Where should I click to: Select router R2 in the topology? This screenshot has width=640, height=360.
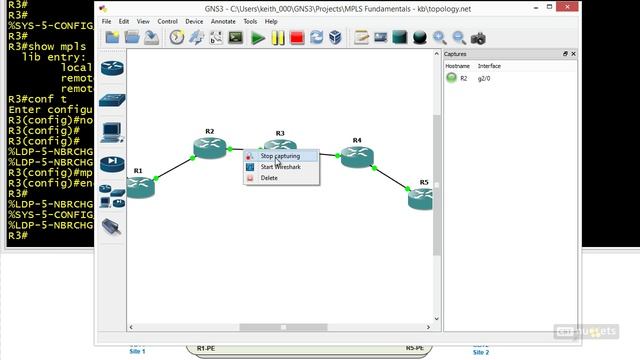(x=210, y=147)
